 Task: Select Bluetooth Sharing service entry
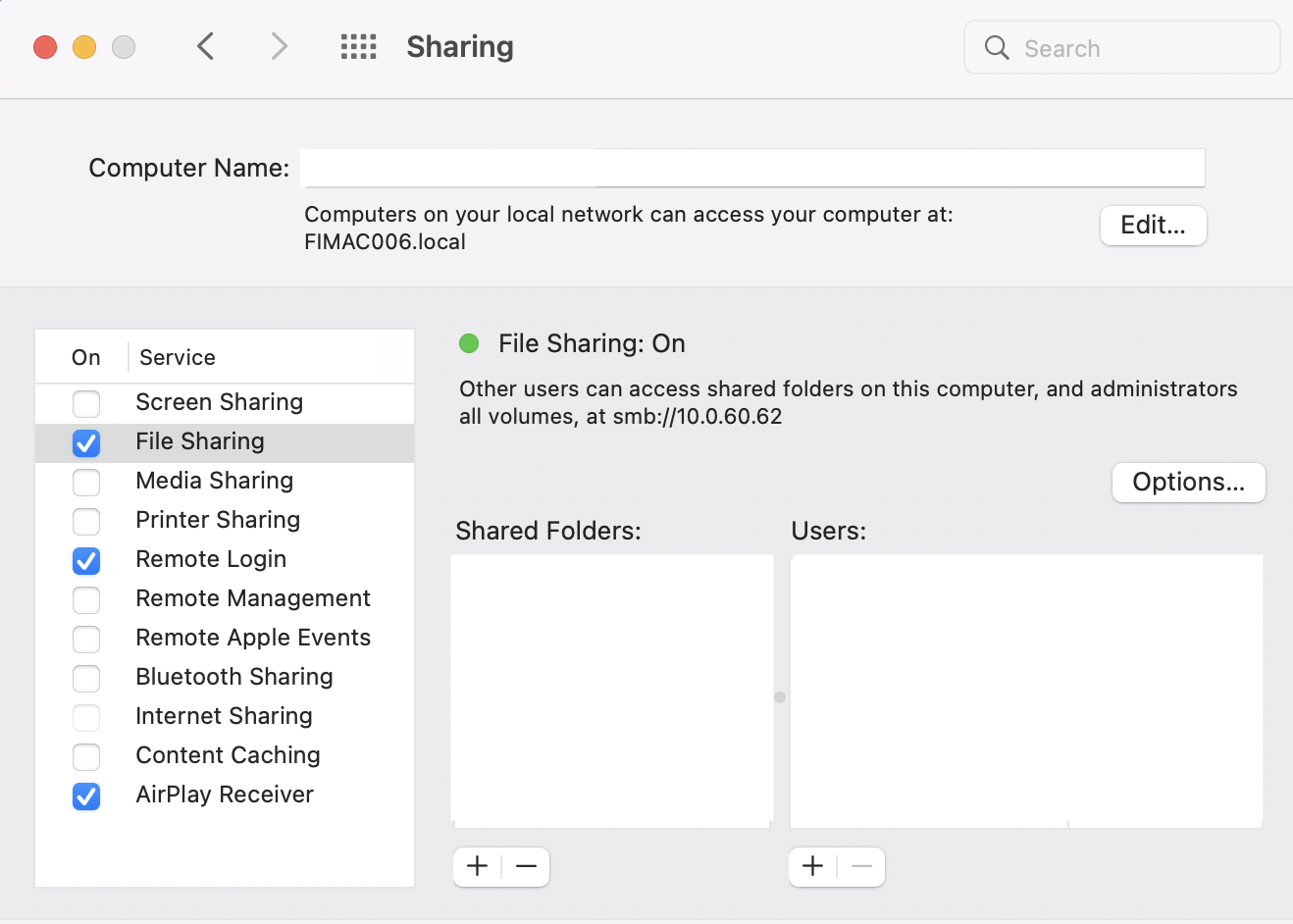point(233,677)
